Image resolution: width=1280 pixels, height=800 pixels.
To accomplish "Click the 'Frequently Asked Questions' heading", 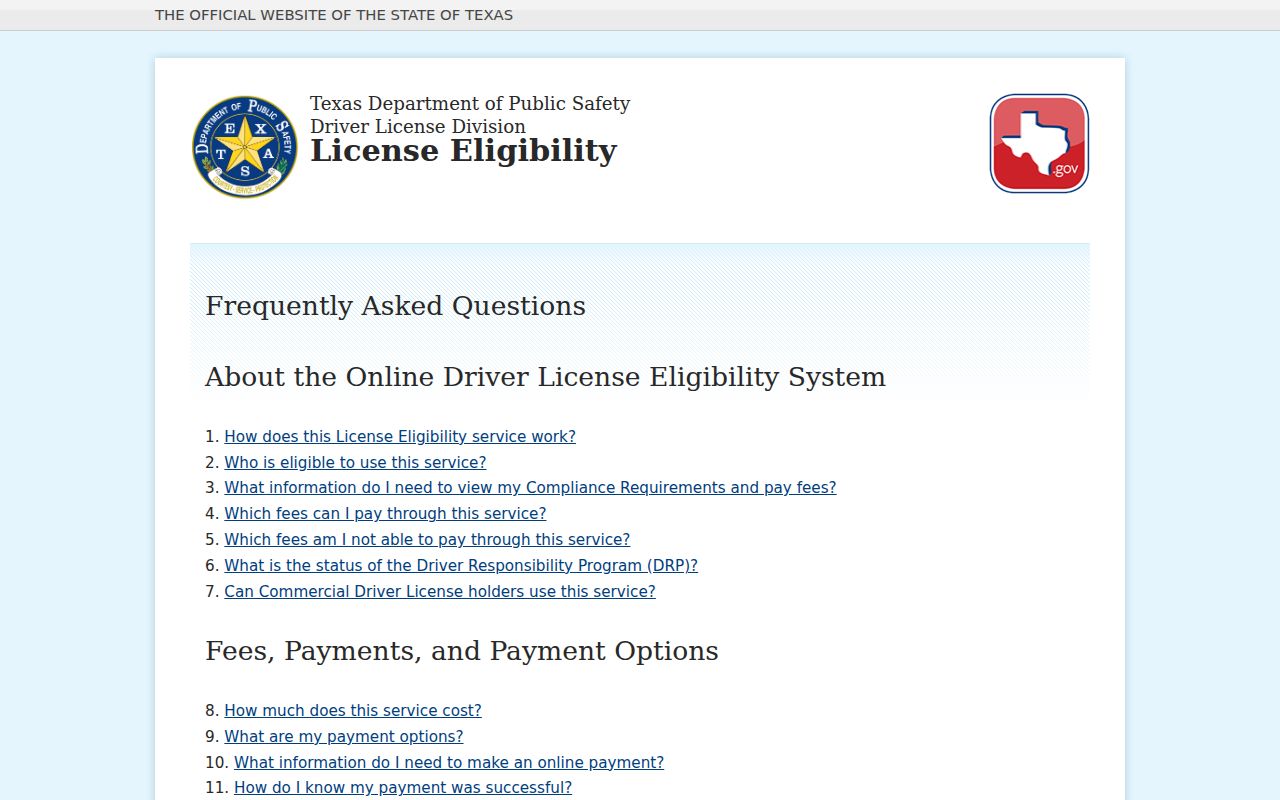I will 396,306.
